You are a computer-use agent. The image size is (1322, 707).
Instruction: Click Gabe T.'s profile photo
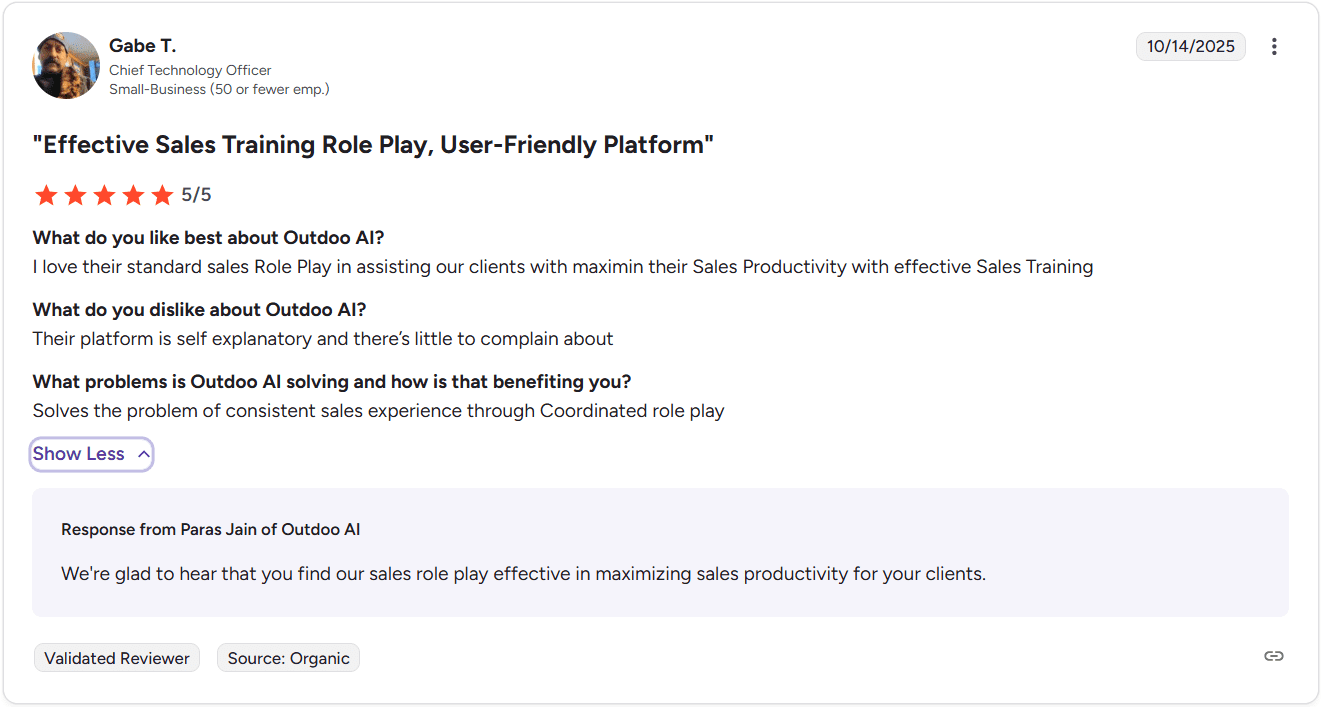coord(66,66)
